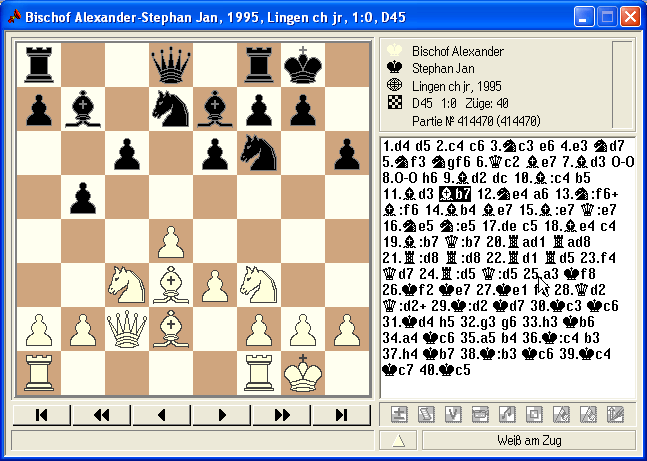
Task: Click the tournament globe icon beside Lingen
Action: click(x=395, y=85)
